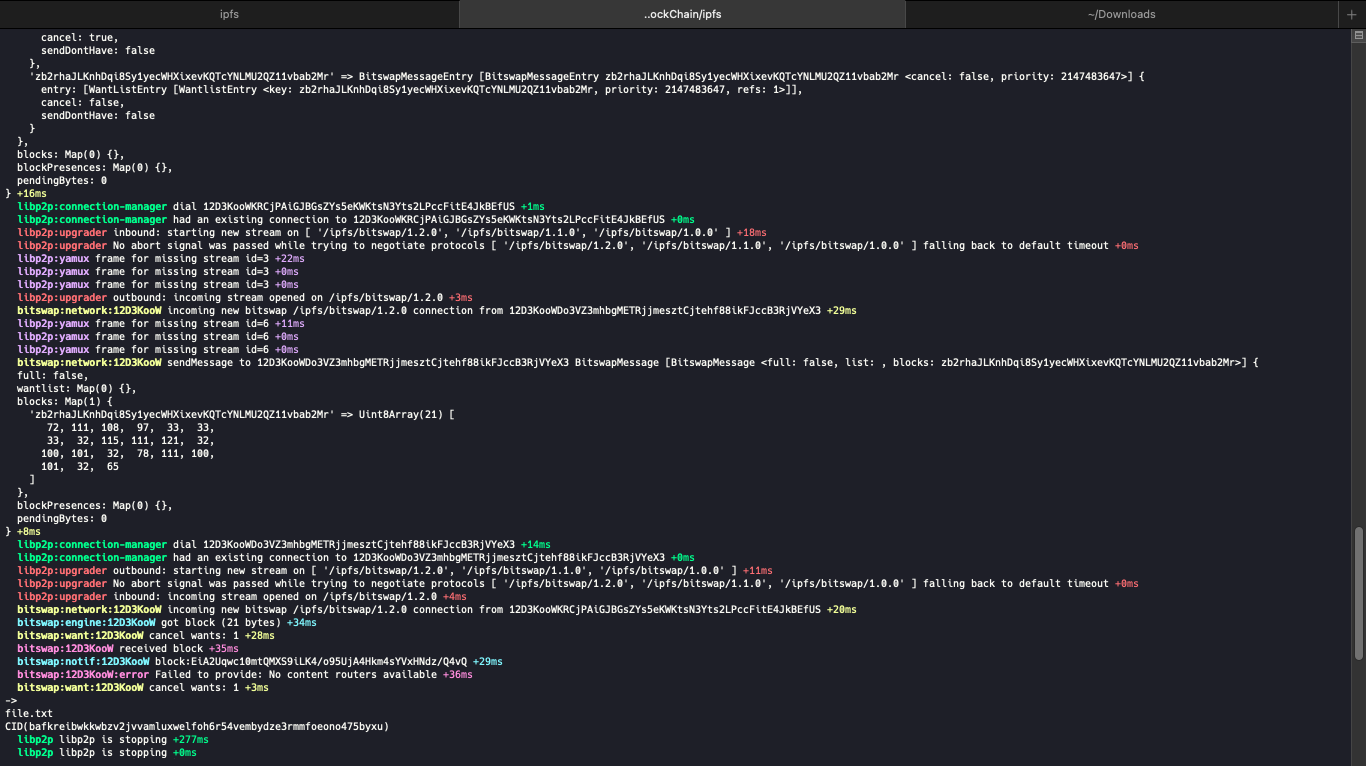Click "Failed to provide: No content routers" error
The image size is (1366, 766).
[244, 674]
